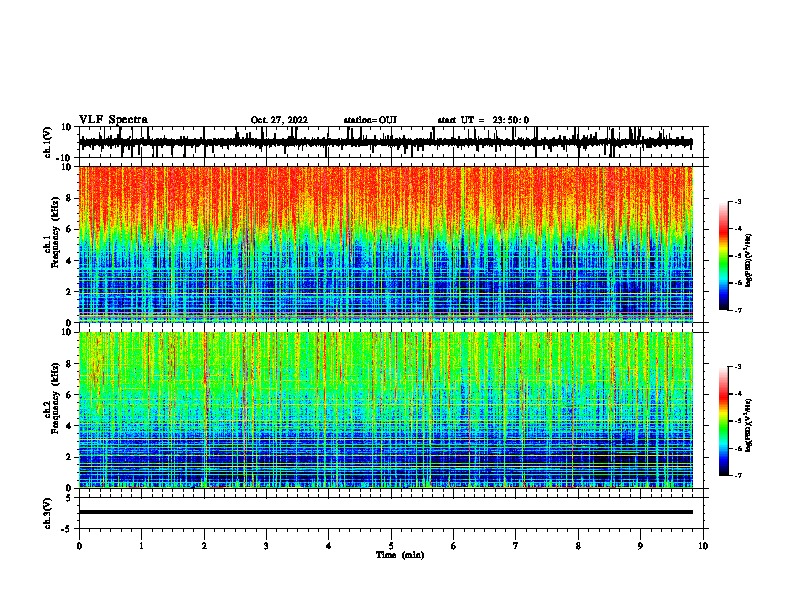Screen dimensions: 792x612
Task: Click the ch.2 spectrogram color bar
Action: (x=724, y=421)
